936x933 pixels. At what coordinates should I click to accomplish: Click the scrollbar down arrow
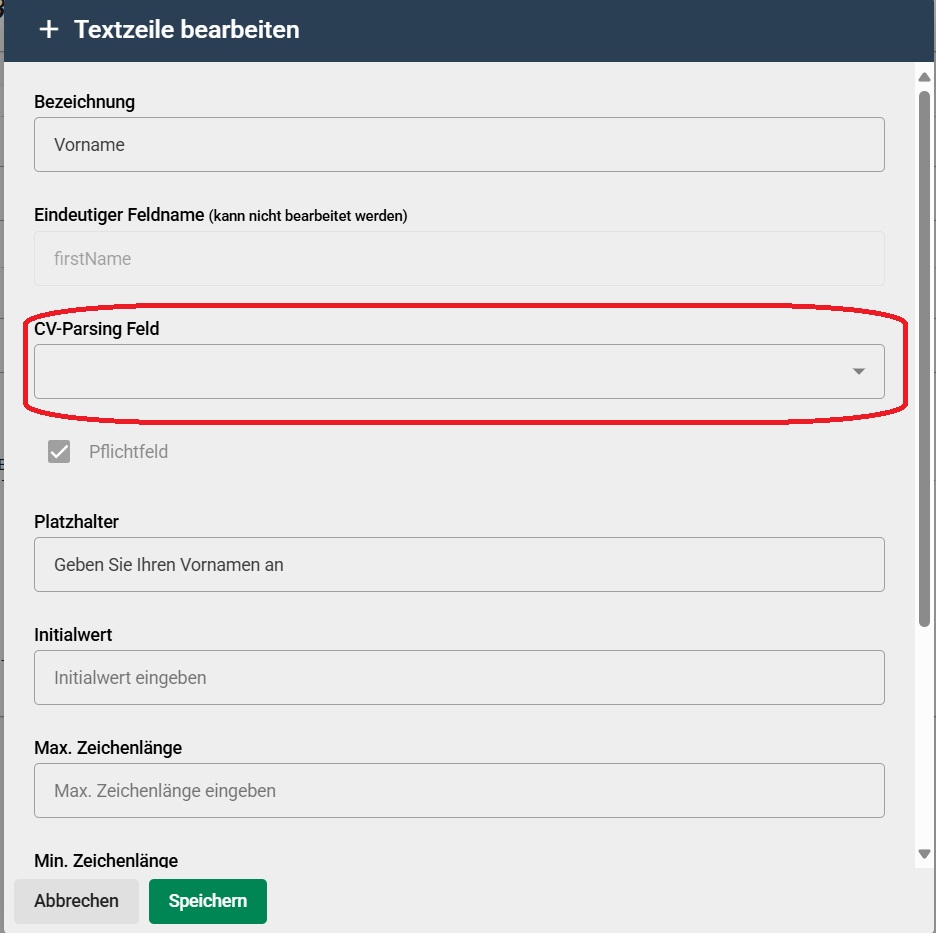pyautogui.click(x=924, y=854)
